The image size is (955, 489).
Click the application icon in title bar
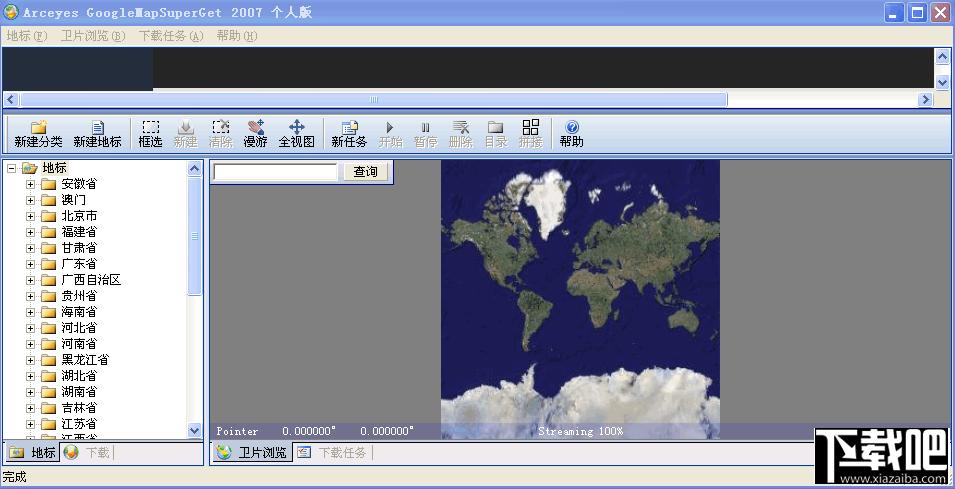11,12
